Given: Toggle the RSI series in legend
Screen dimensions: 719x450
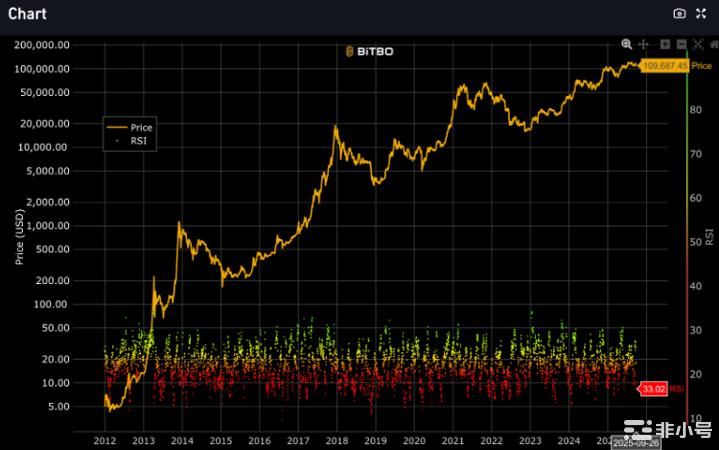Looking at the screenshot, I should pos(130,141).
